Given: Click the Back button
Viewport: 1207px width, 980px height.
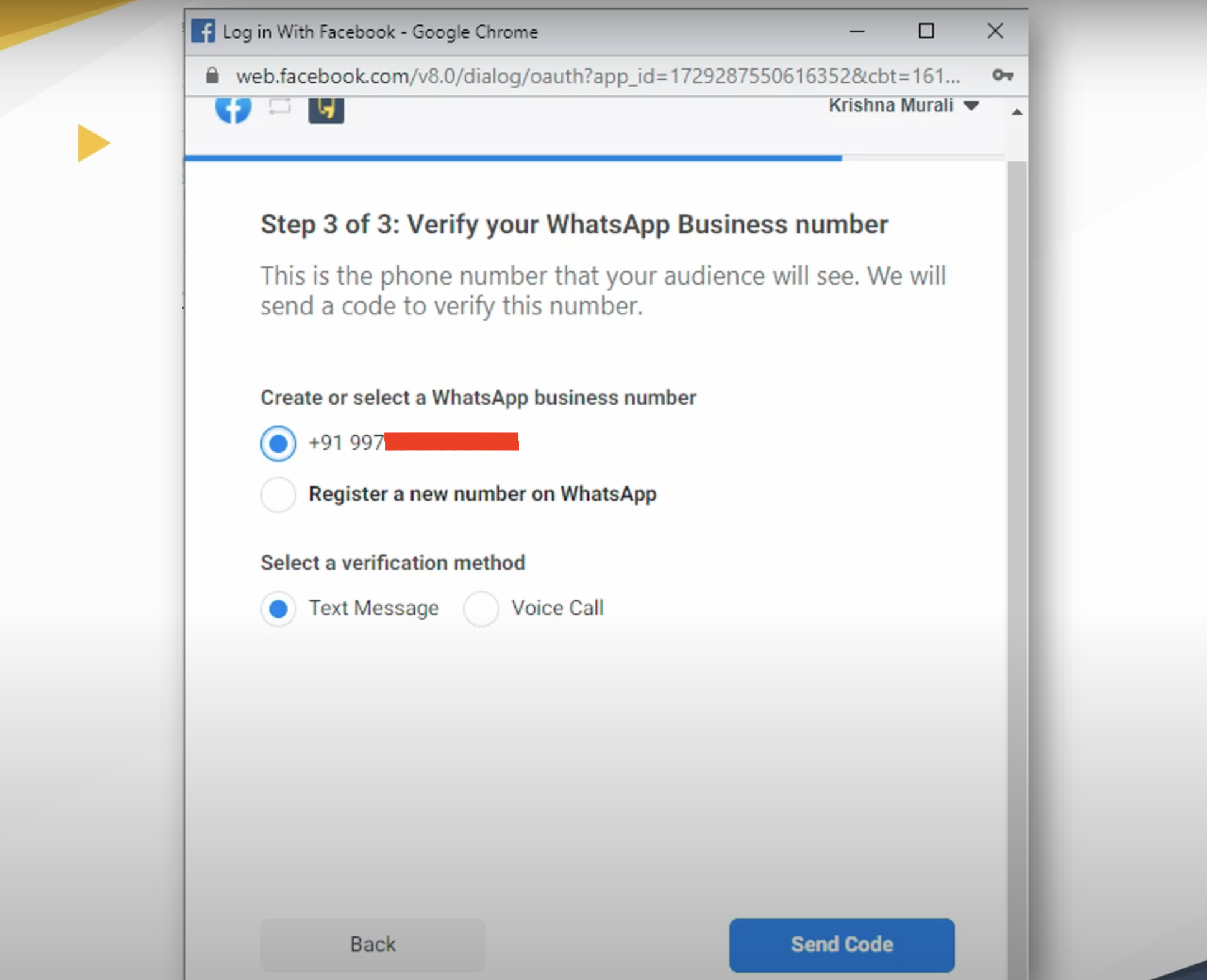Looking at the screenshot, I should point(372,945).
